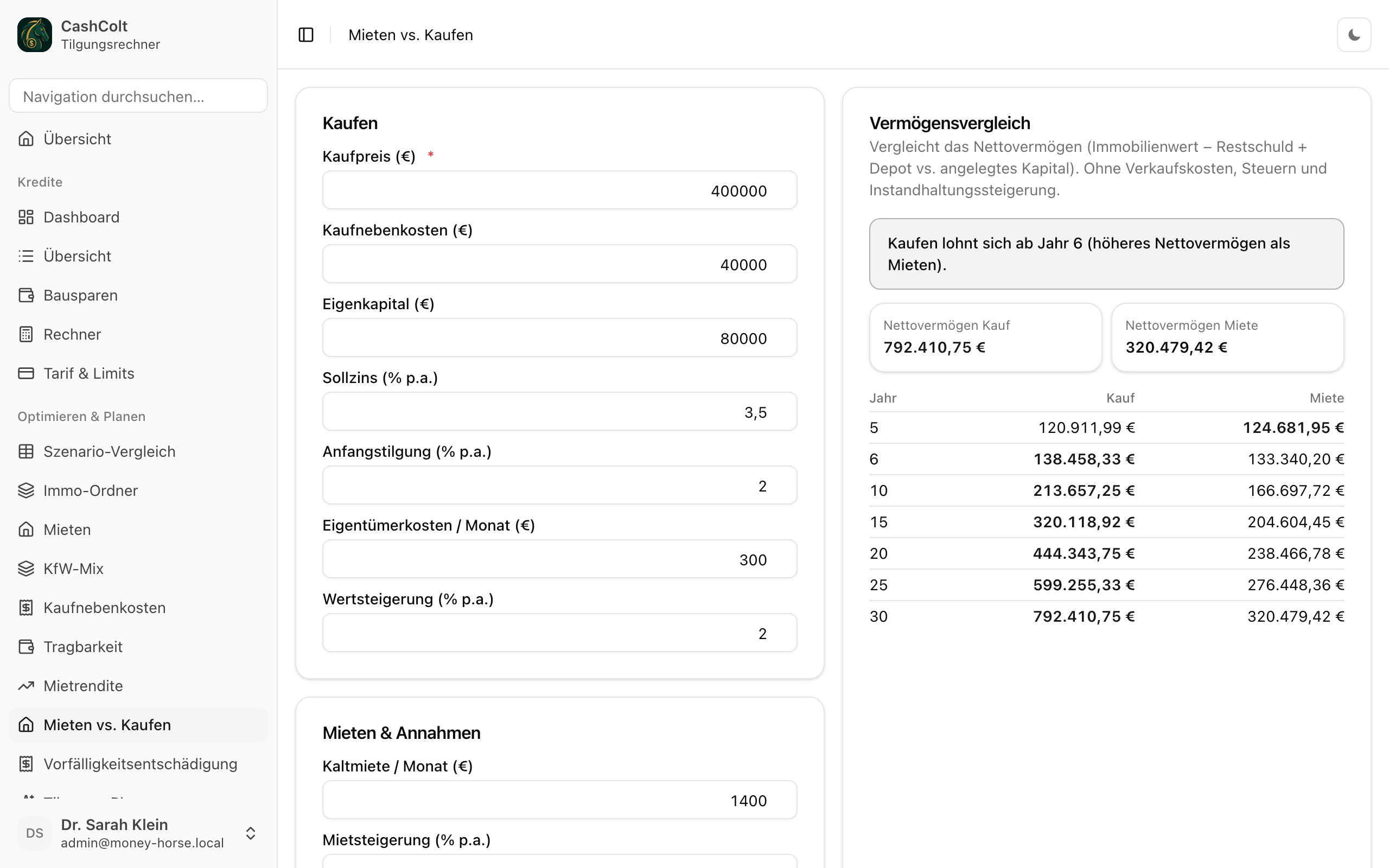Click the CashColt horse logo
The height and width of the screenshot is (868, 1389).
tap(34, 34)
